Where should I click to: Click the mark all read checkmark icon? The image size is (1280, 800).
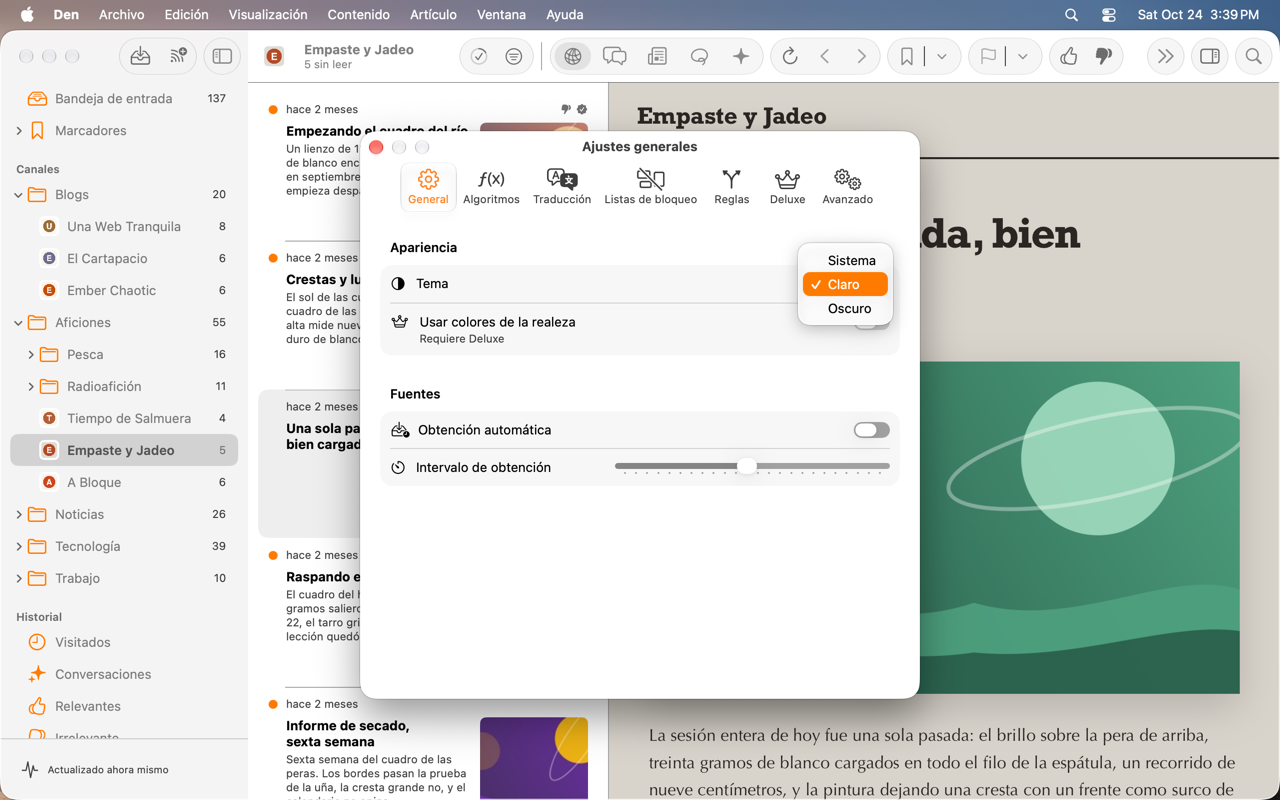(x=479, y=57)
